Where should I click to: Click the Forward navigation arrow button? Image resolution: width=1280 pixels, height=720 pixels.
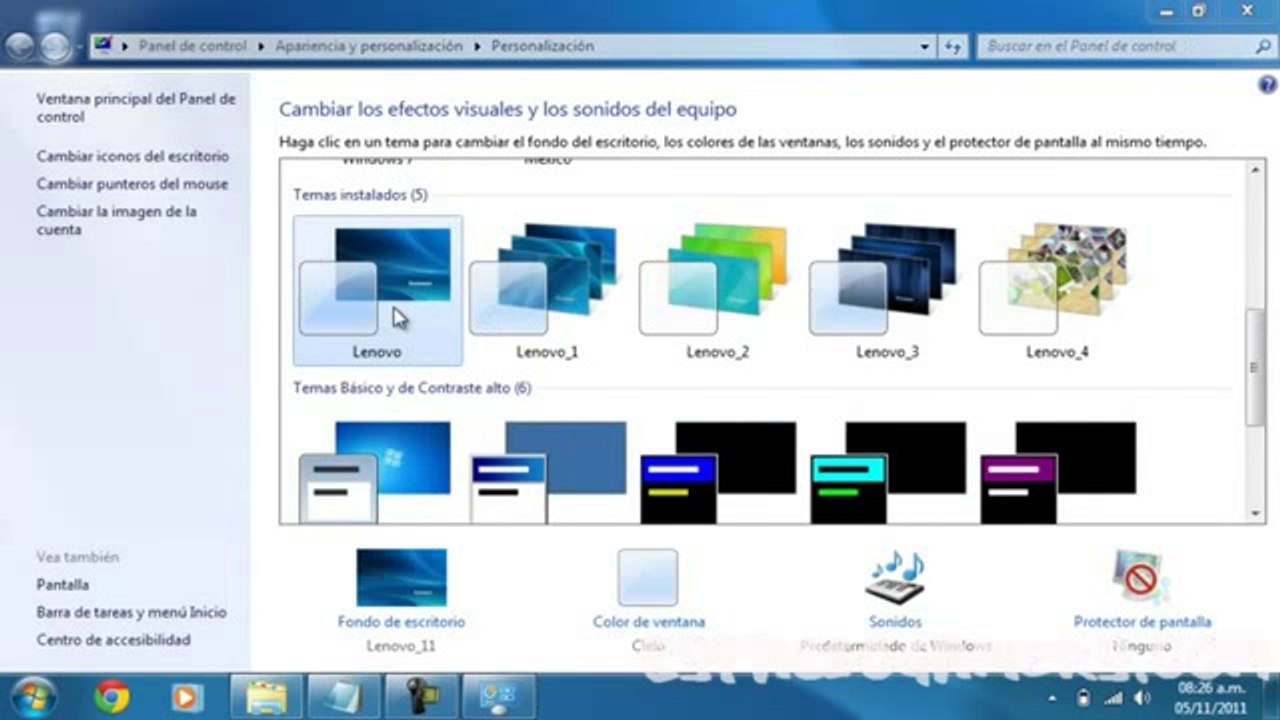[56, 46]
